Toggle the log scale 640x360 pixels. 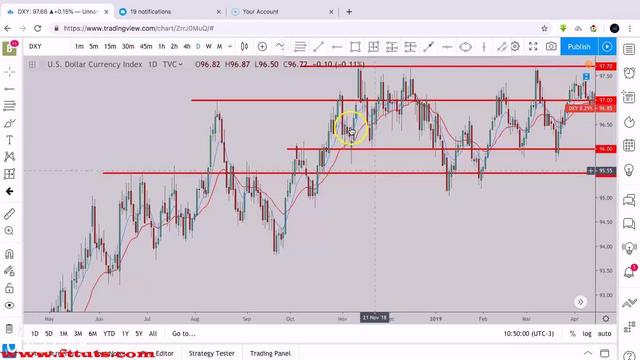click(x=587, y=333)
